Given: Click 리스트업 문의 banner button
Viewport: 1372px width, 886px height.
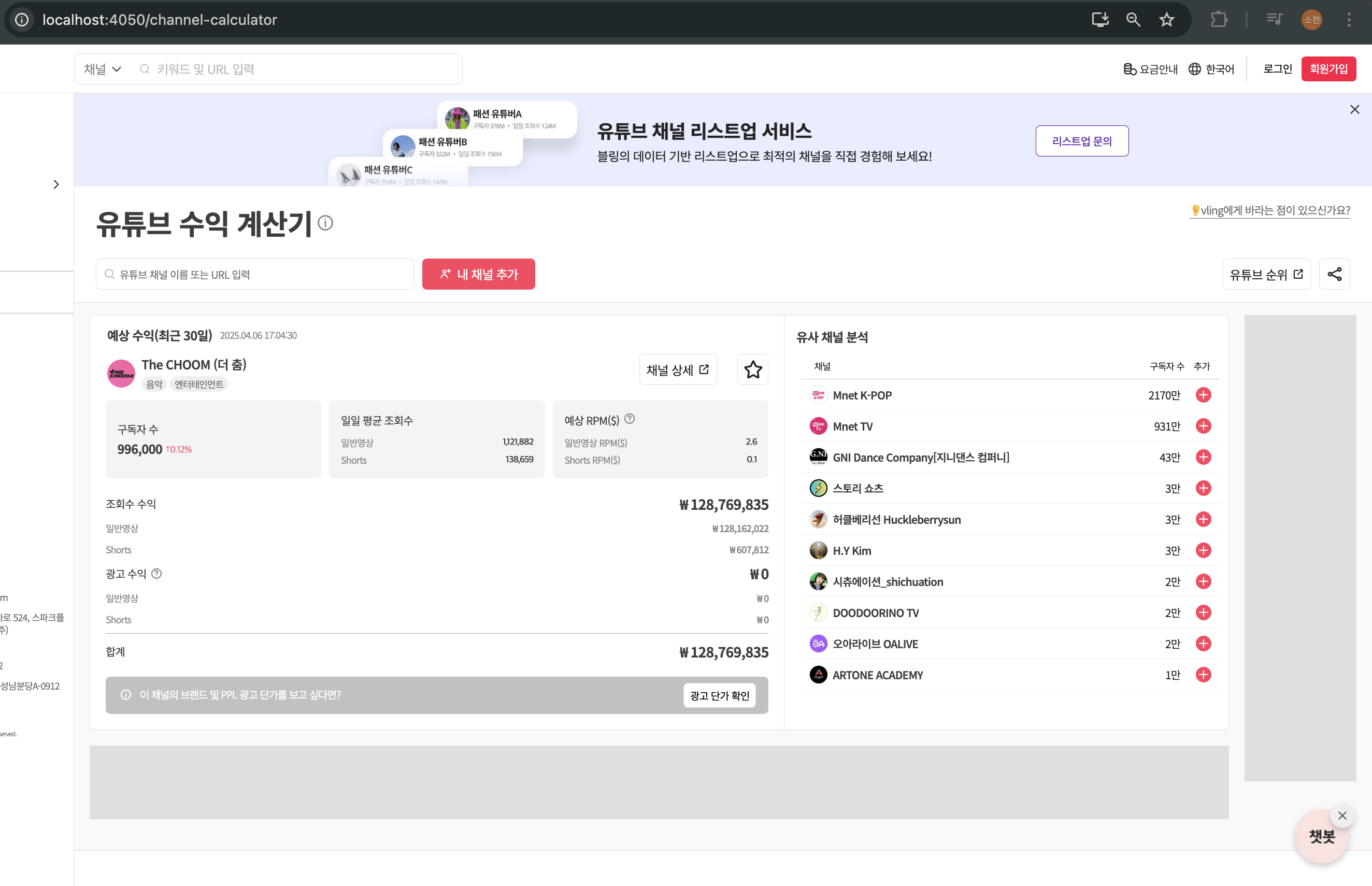Looking at the screenshot, I should tap(1081, 141).
